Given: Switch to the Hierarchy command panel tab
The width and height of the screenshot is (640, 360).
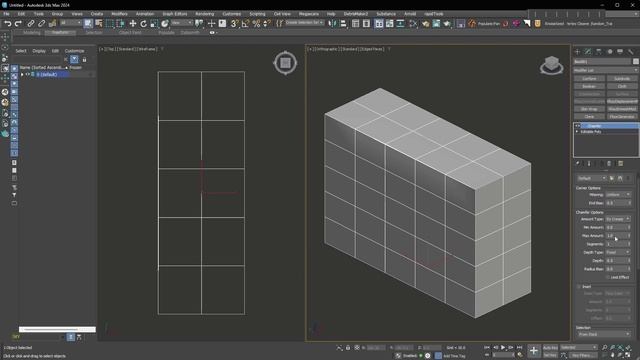Looking at the screenshot, I should tap(599, 51).
